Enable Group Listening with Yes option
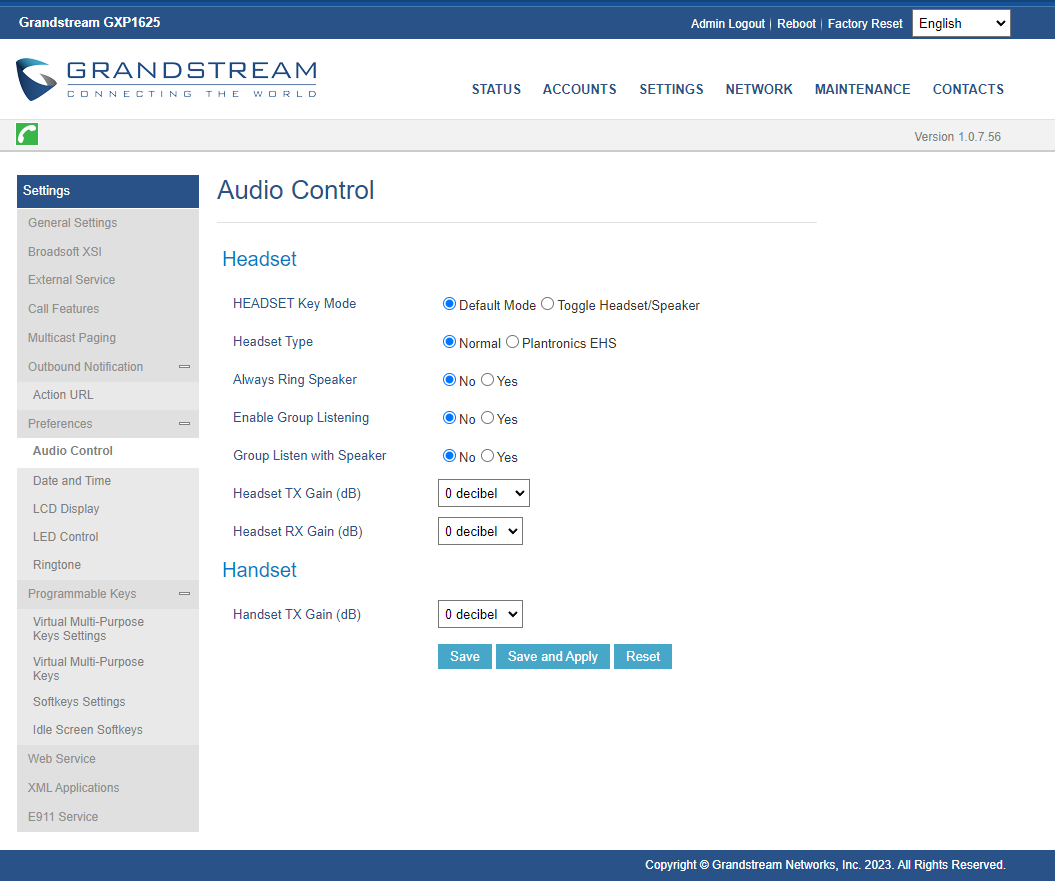Image resolution: width=1055 pixels, height=889 pixels. 487,418
